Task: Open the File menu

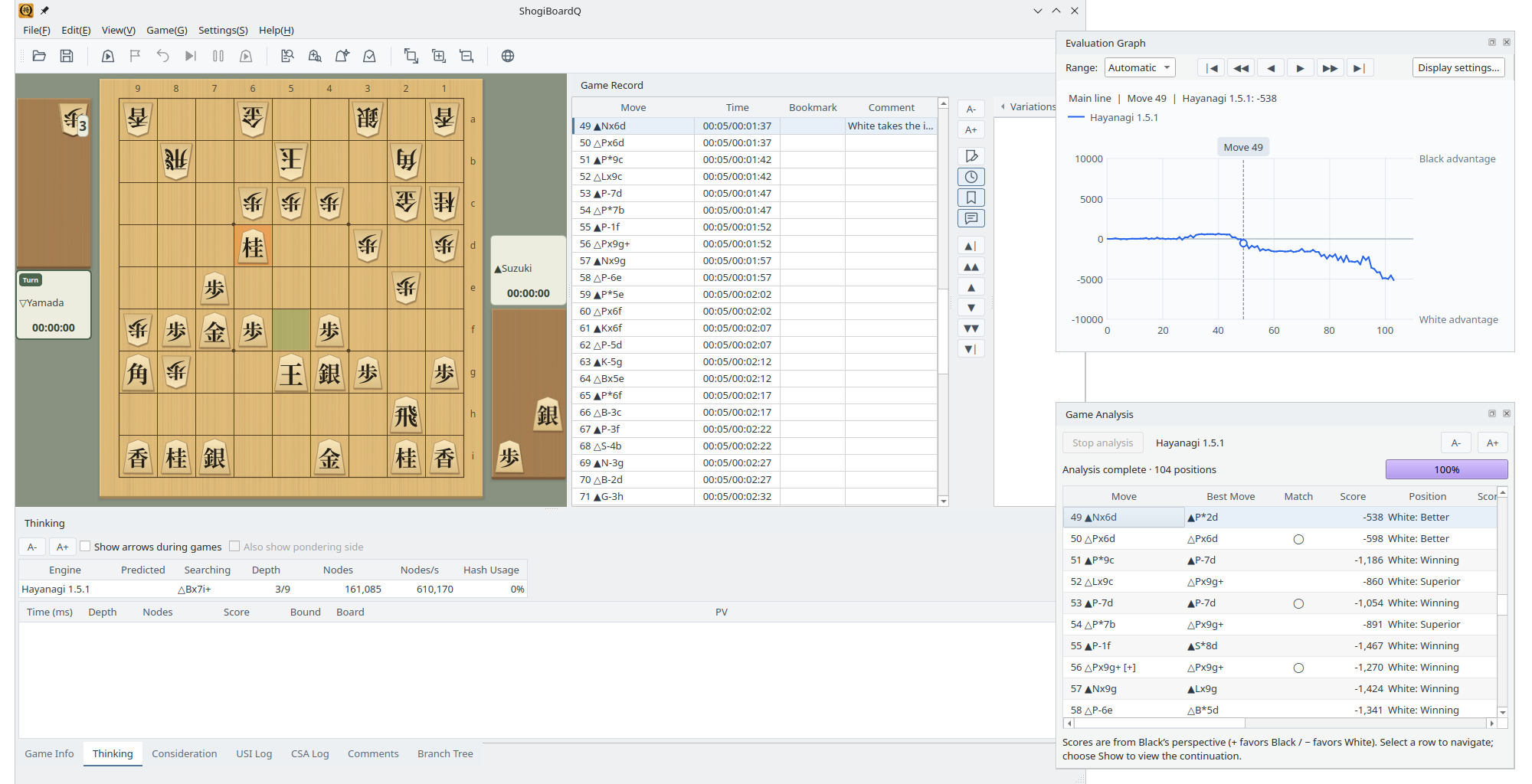Action: click(x=36, y=30)
